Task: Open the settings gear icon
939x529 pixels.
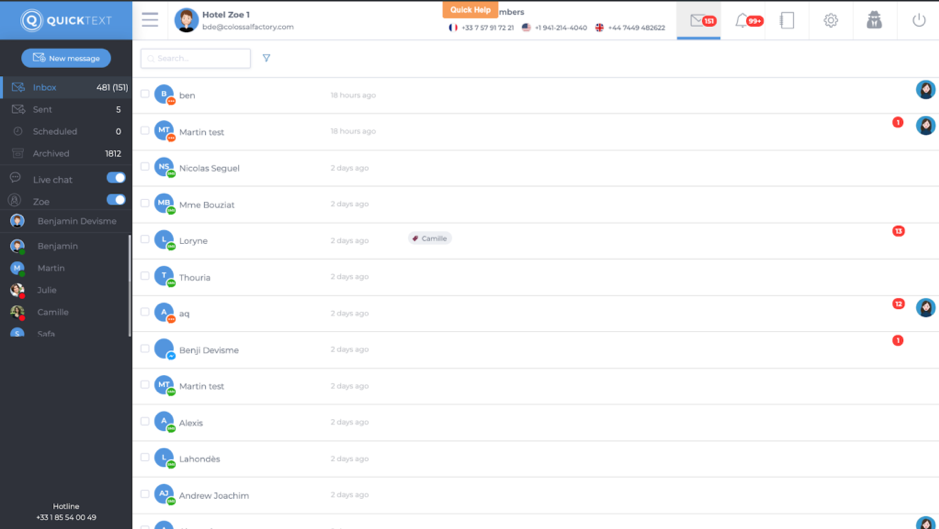Action: tap(830, 20)
